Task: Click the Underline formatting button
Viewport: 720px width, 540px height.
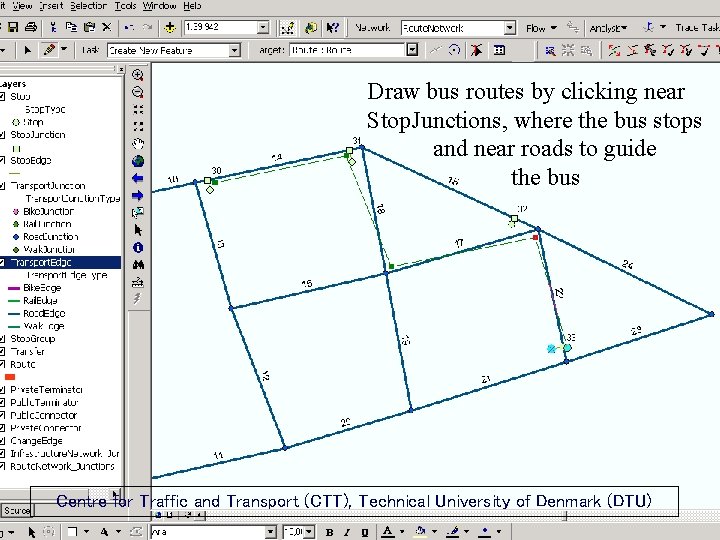Action: coord(365,532)
